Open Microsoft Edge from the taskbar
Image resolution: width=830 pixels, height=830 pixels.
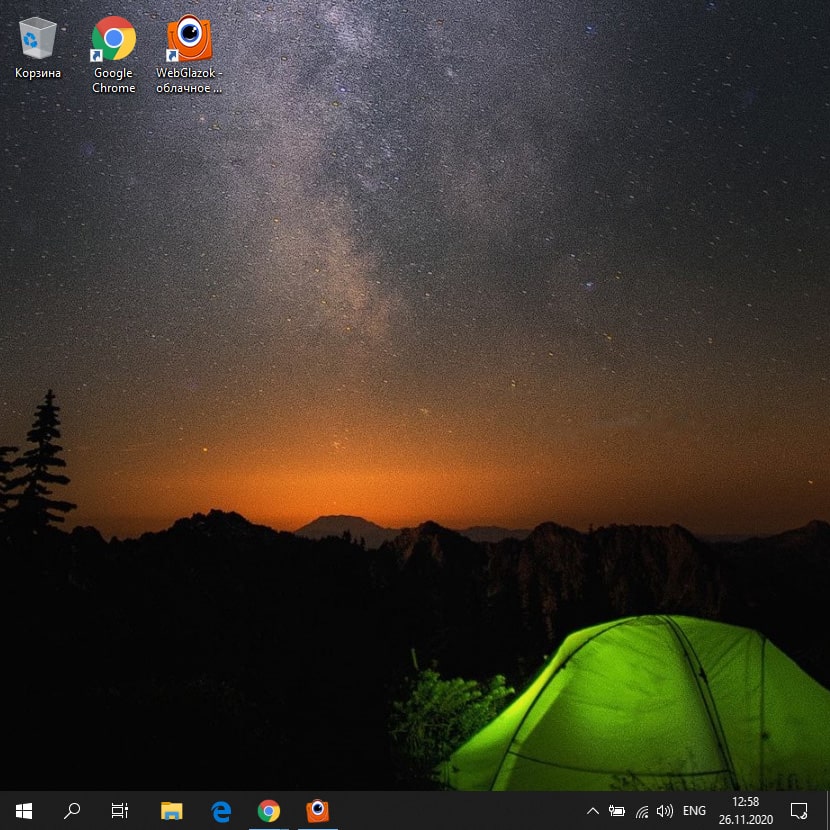(x=221, y=810)
